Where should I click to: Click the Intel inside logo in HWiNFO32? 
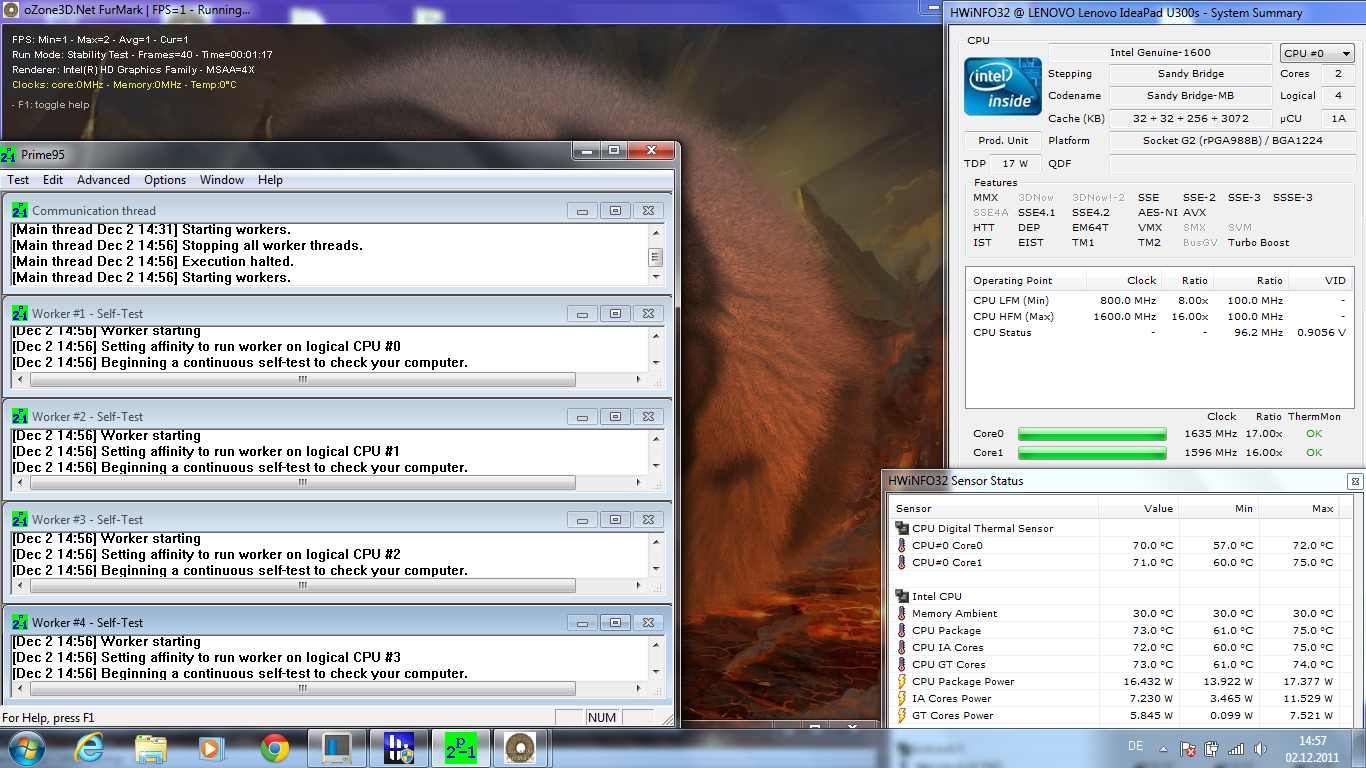point(1003,86)
